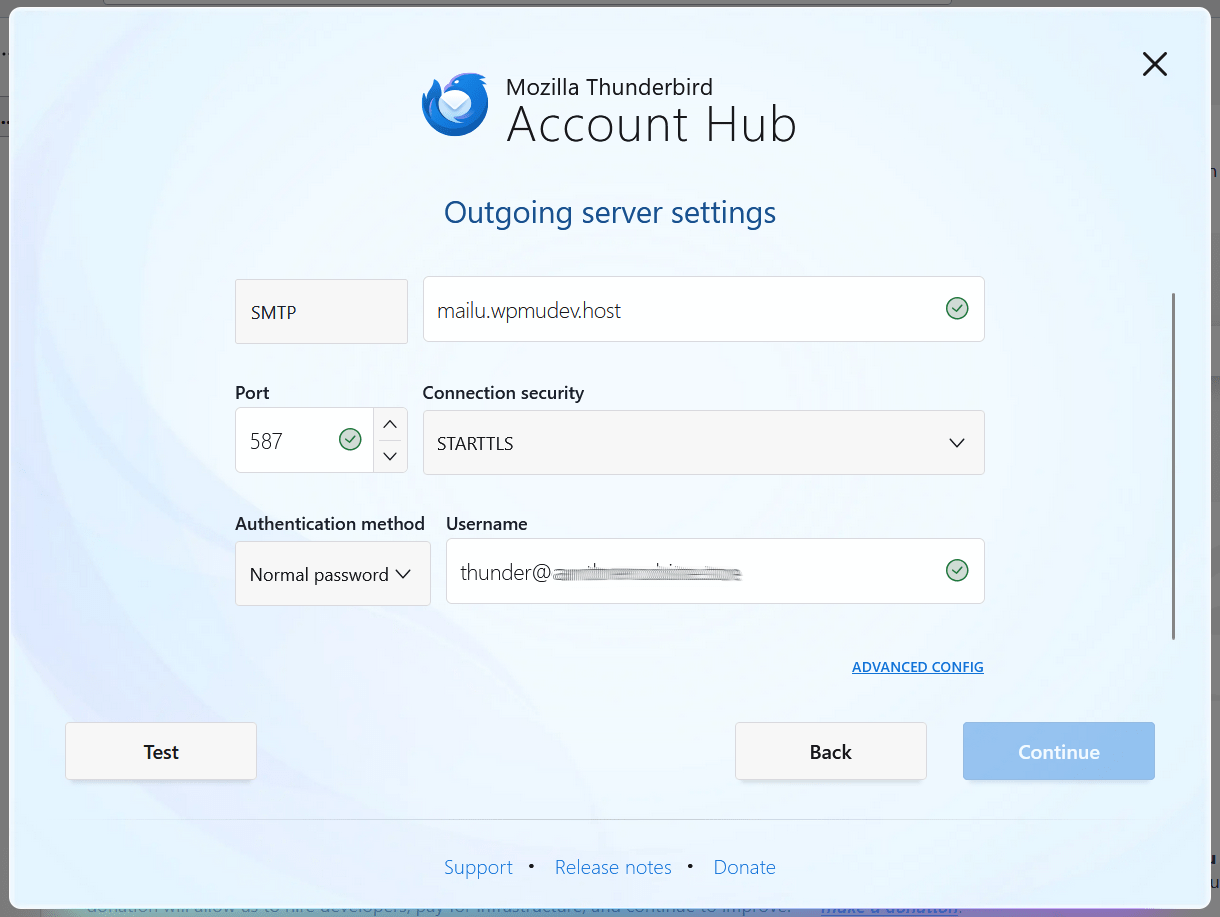Go Back to the previous setup step
This screenshot has width=1220, height=917.
(830, 750)
